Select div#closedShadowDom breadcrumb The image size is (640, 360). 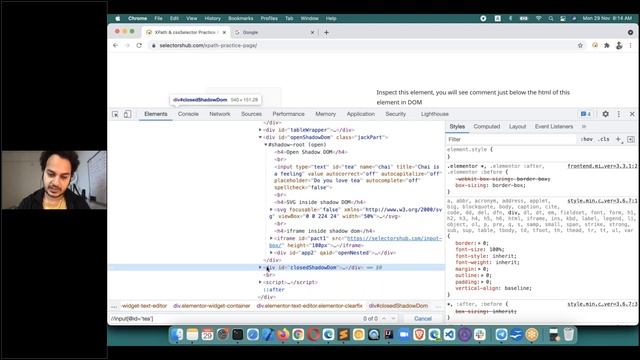[398, 306]
